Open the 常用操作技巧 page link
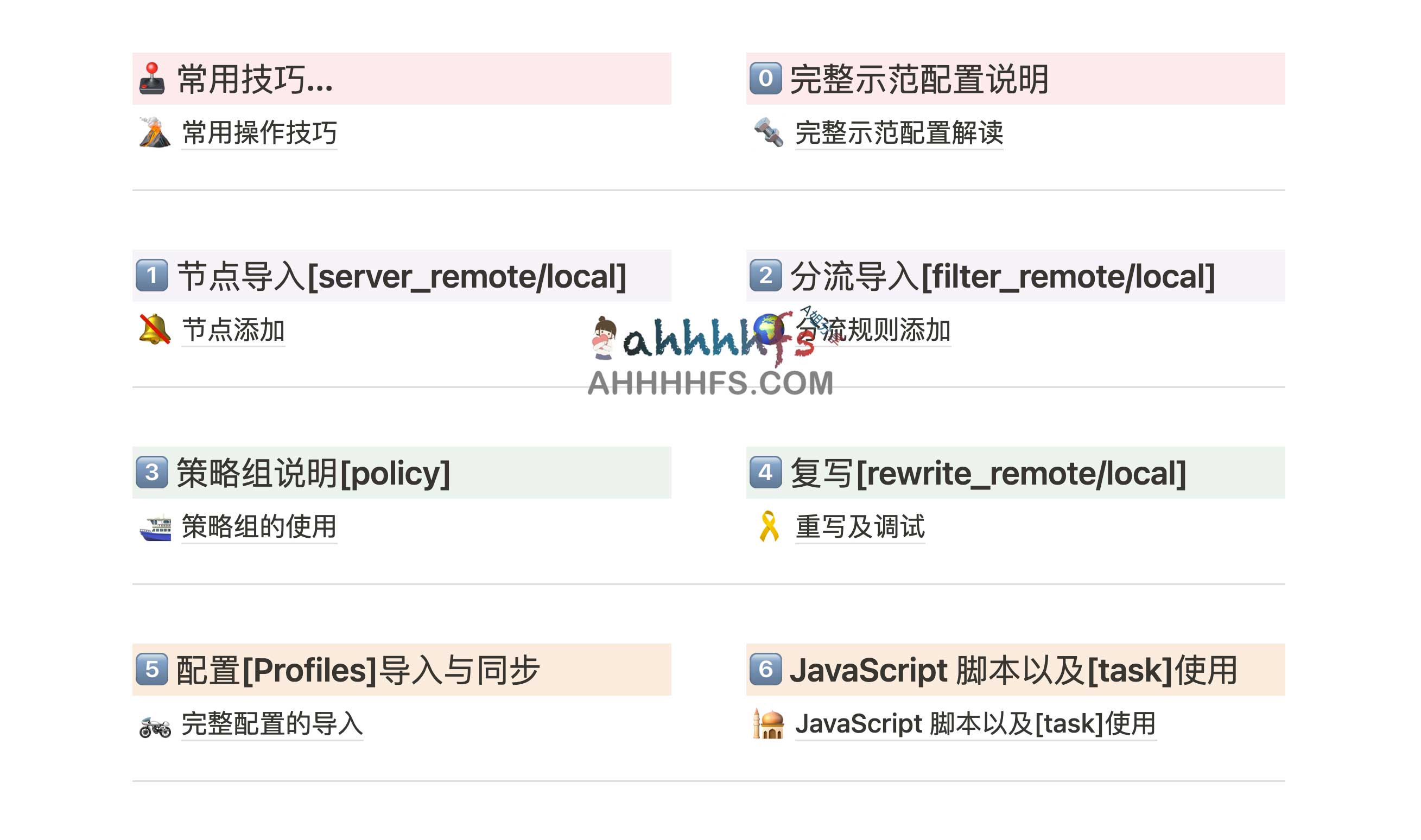The width and height of the screenshot is (1421, 840). (259, 133)
